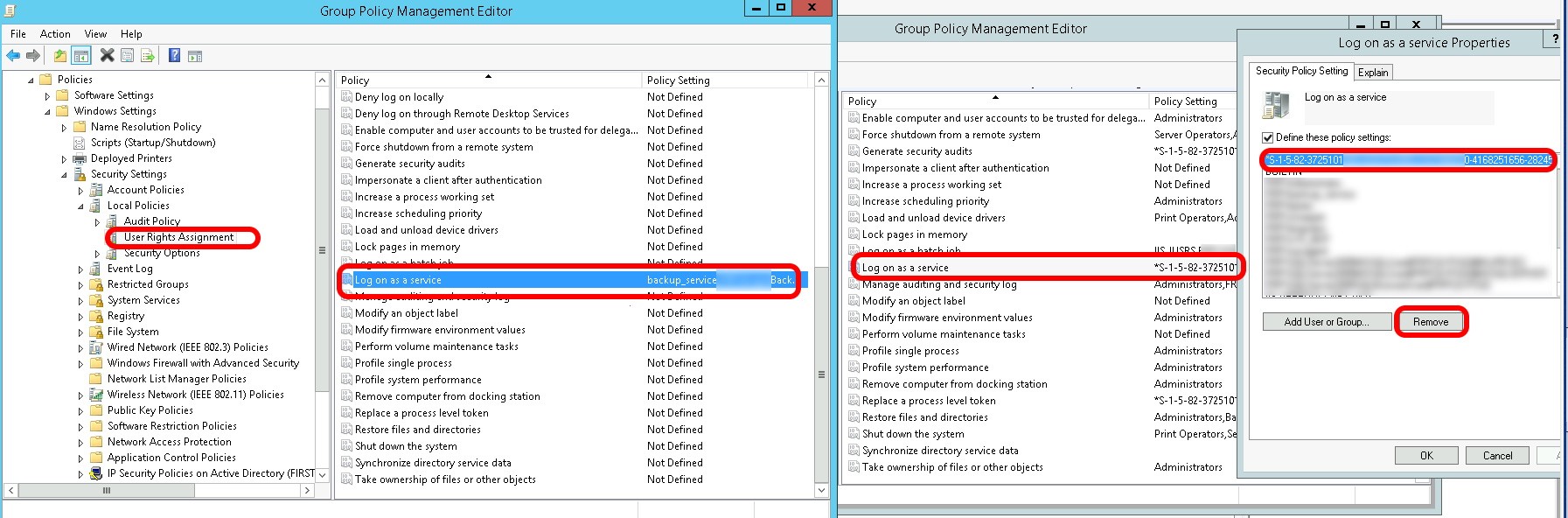The width and height of the screenshot is (1568, 518).
Task: Click the Account Policies tree icon
Action: [95, 190]
